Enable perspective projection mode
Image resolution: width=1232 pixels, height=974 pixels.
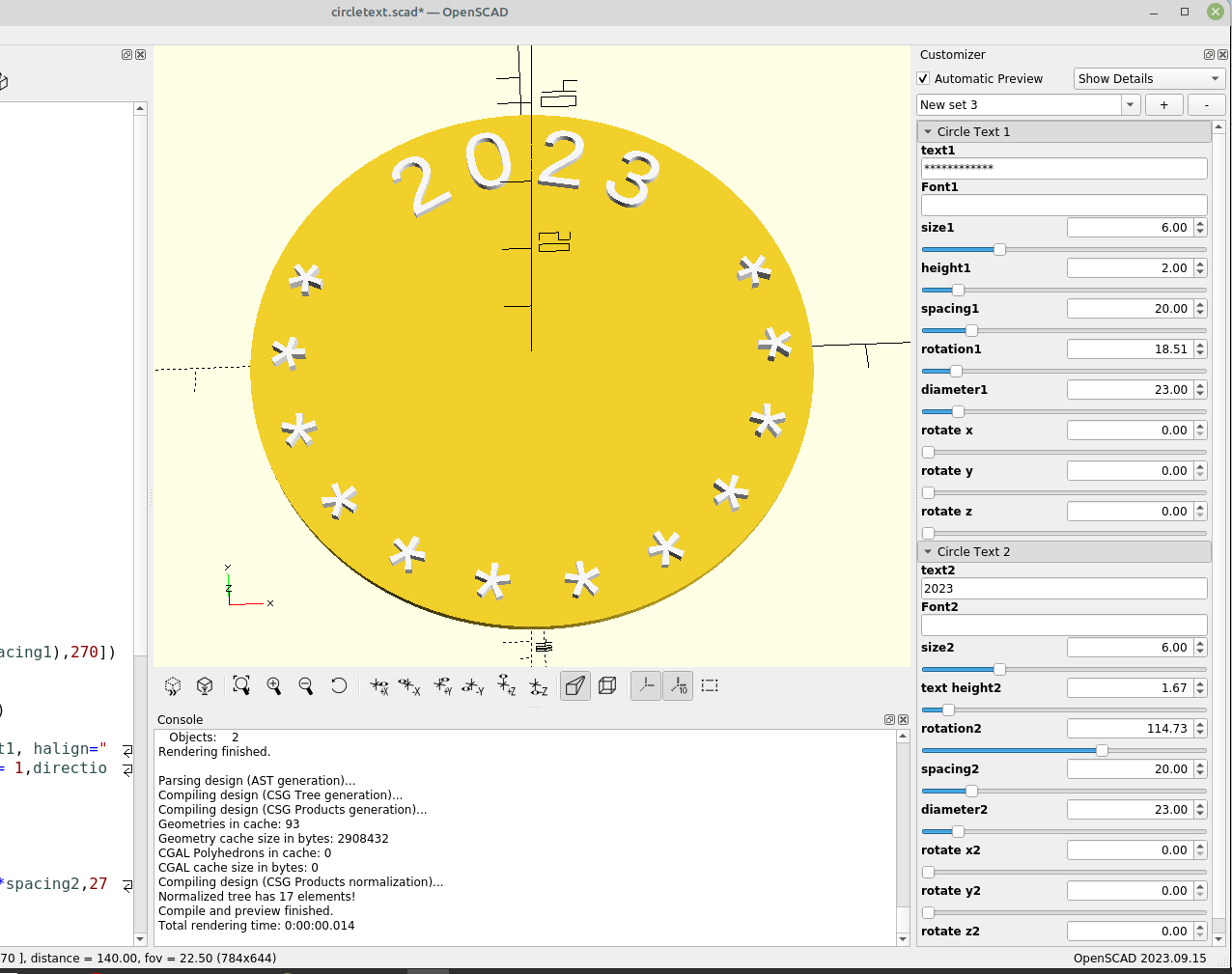pyautogui.click(x=574, y=685)
